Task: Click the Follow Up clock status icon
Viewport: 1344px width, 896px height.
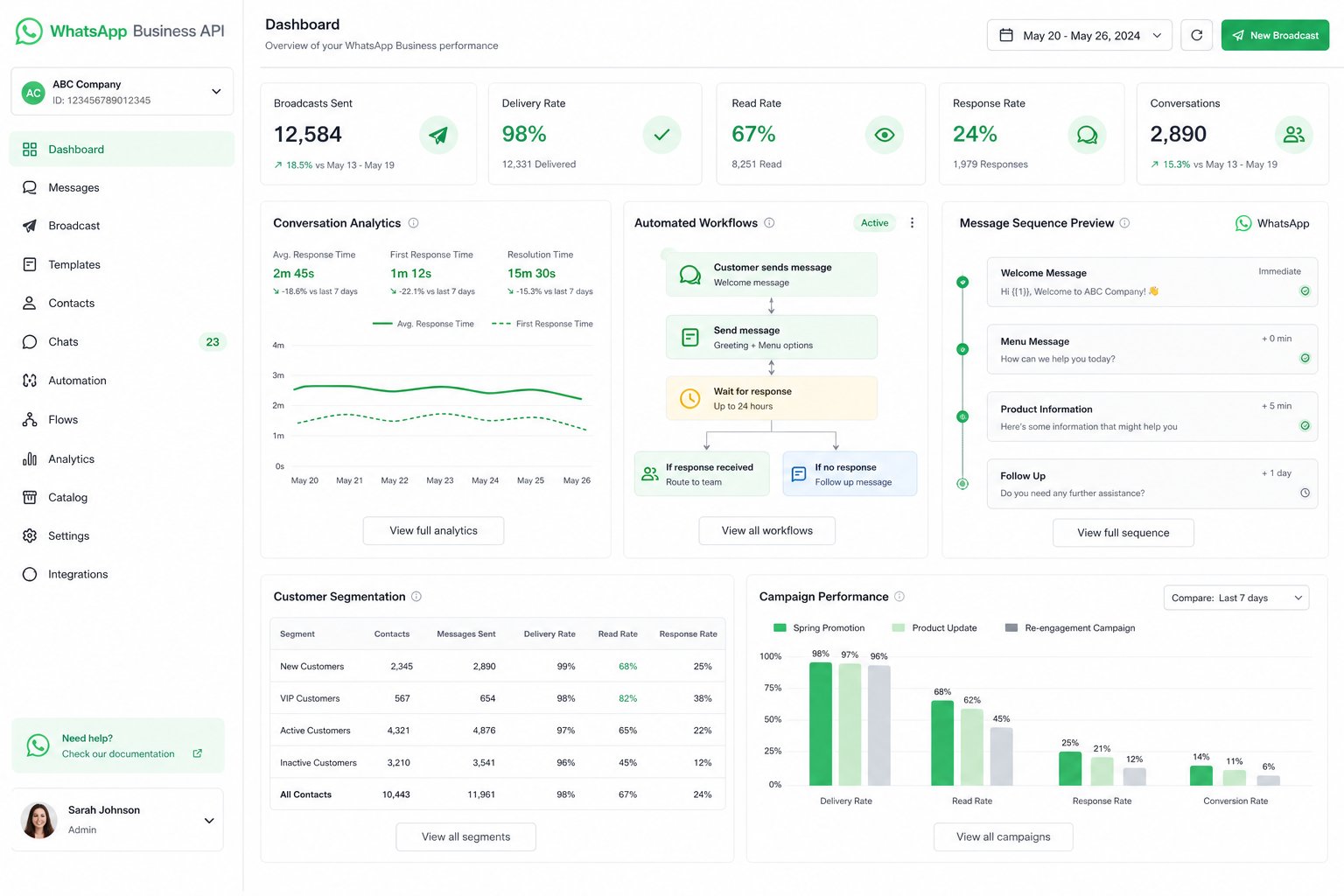Action: (x=1305, y=493)
